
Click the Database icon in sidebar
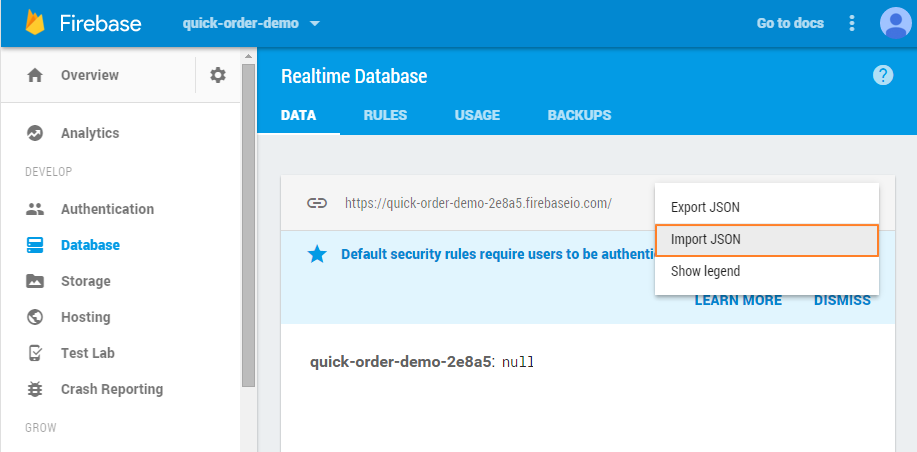[35, 245]
